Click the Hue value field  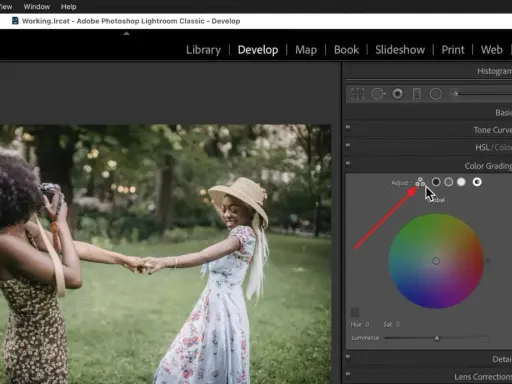pos(367,324)
